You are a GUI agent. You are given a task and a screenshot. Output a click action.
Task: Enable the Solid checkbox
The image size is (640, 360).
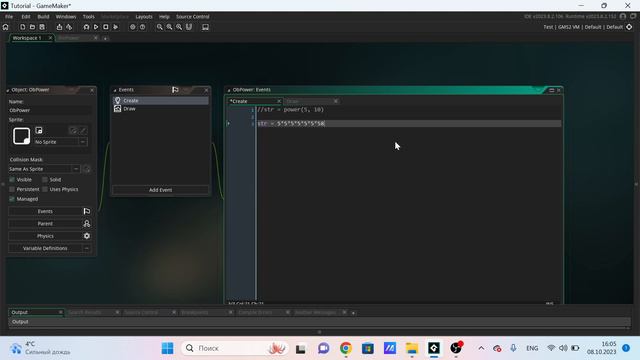click(x=45, y=180)
